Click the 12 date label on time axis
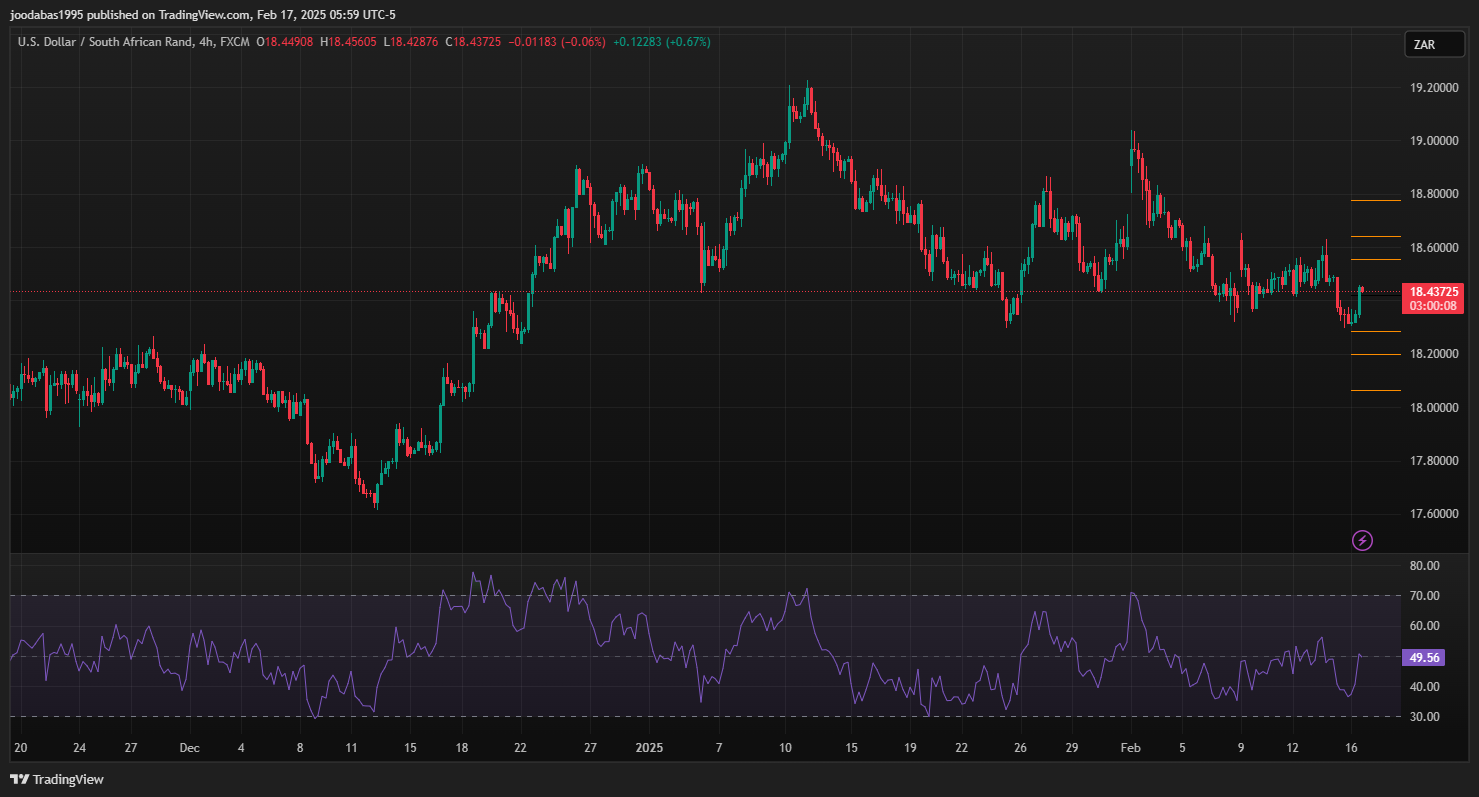1479x797 pixels. click(1292, 748)
